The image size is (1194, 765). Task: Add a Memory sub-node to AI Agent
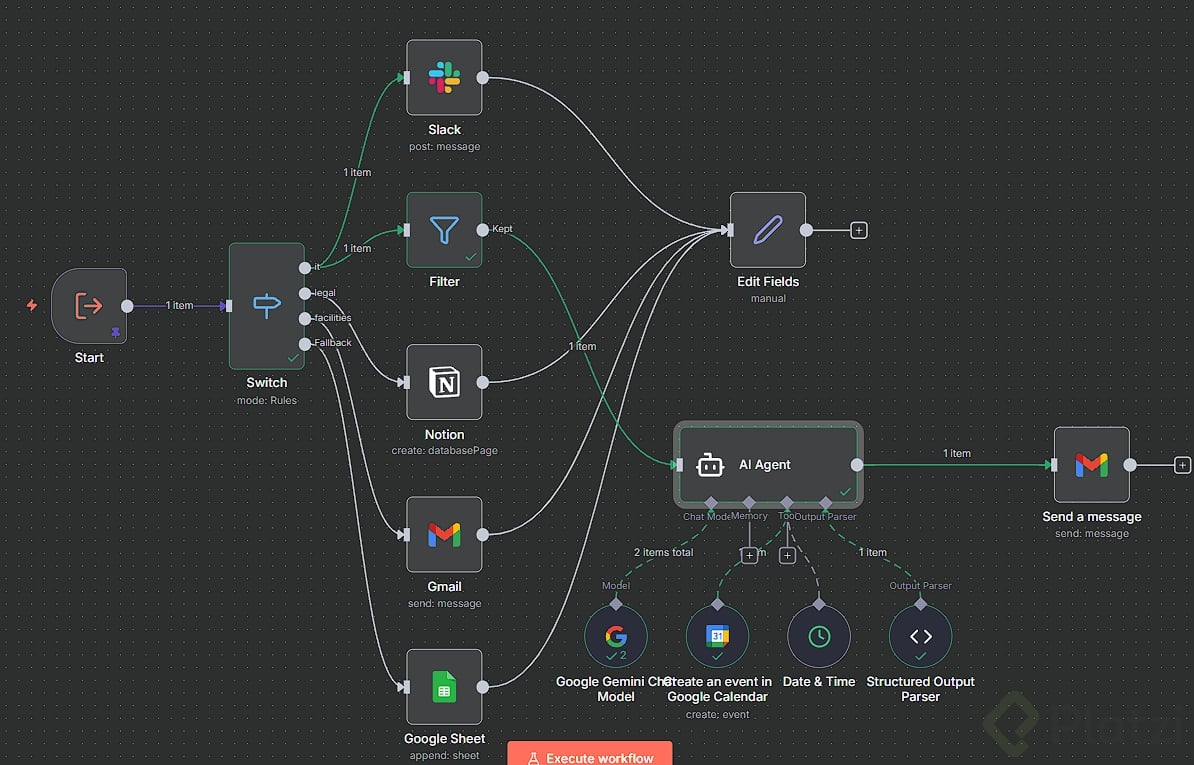tap(749, 556)
